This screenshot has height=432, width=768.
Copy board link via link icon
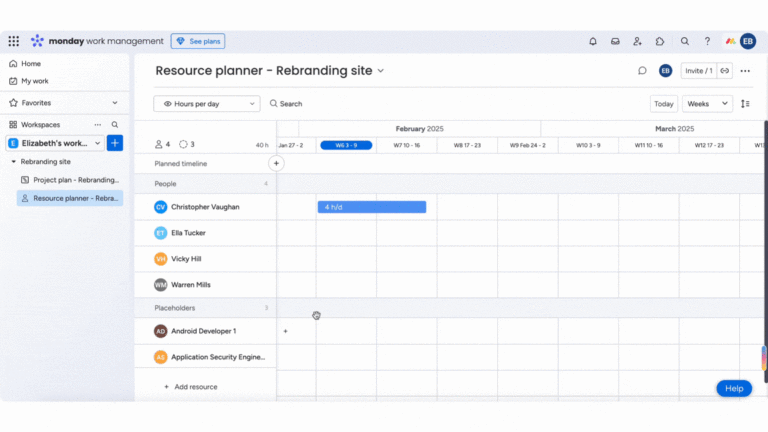pos(725,71)
